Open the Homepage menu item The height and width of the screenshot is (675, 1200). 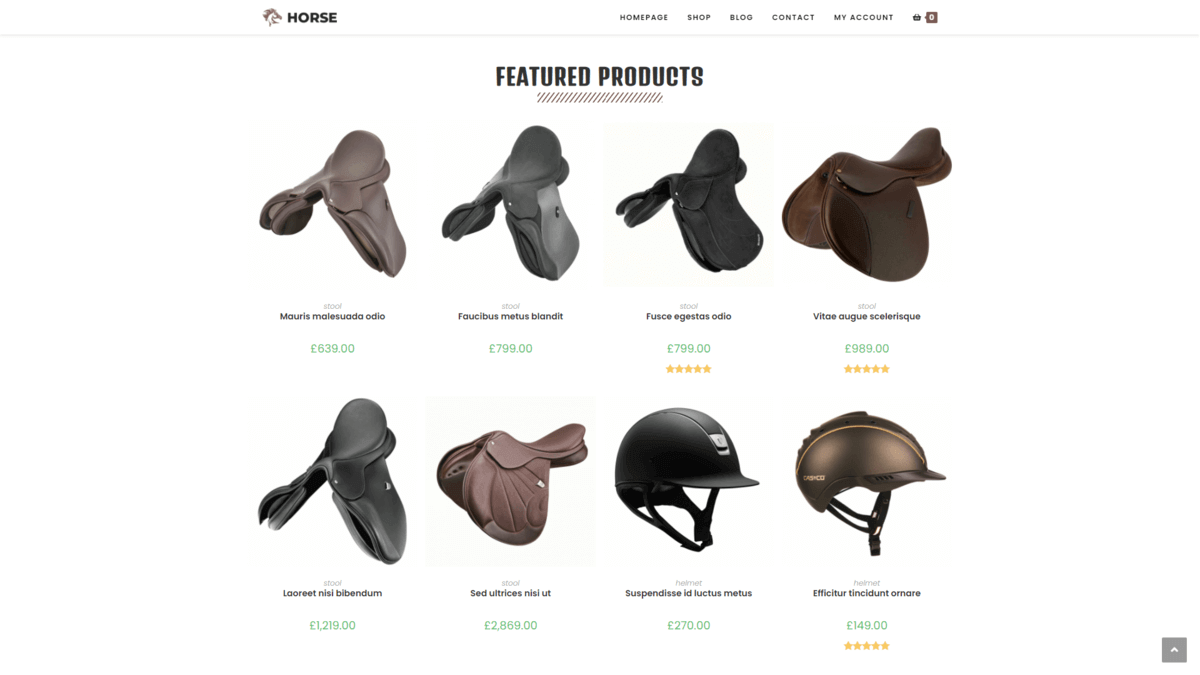[644, 17]
